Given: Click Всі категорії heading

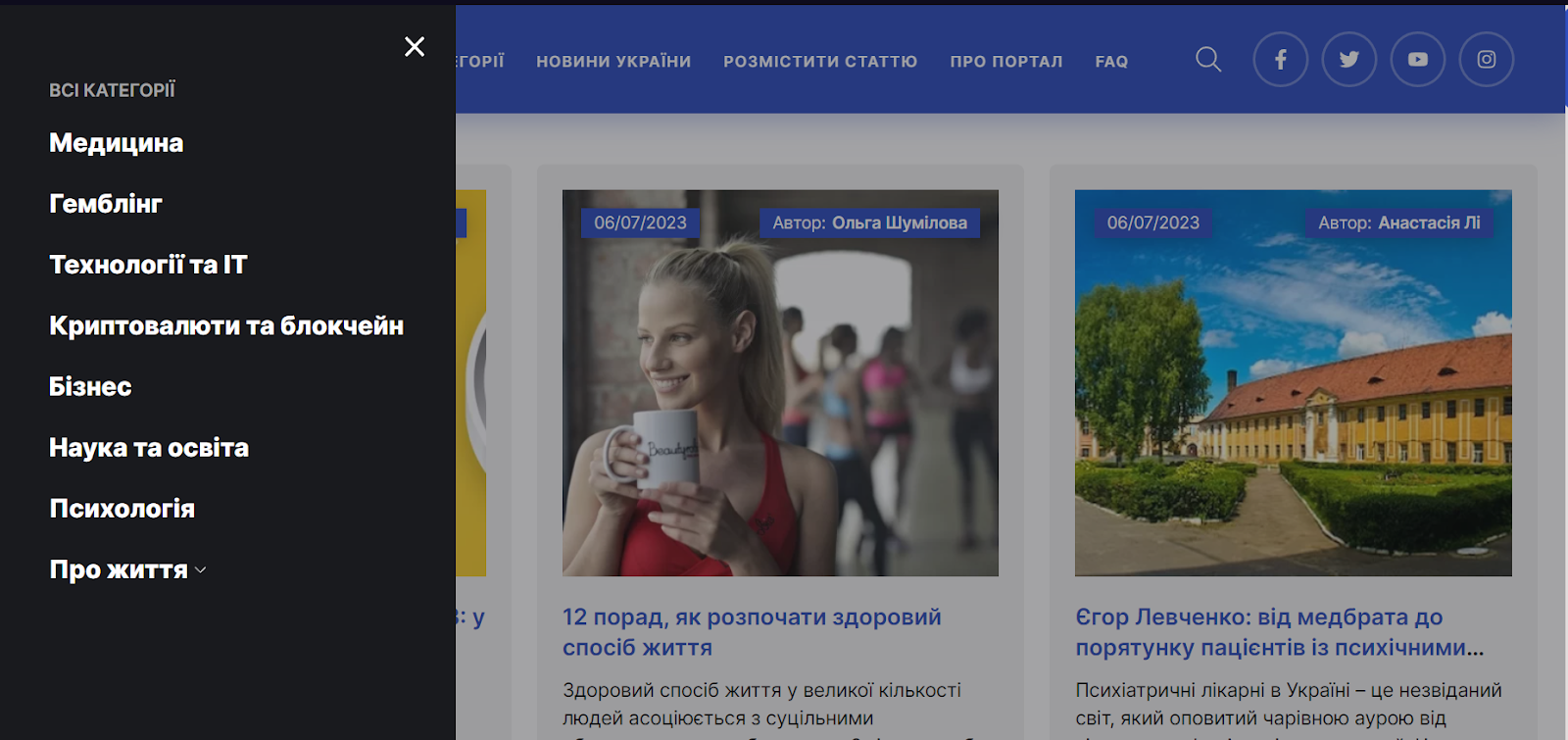Looking at the screenshot, I should click(112, 90).
